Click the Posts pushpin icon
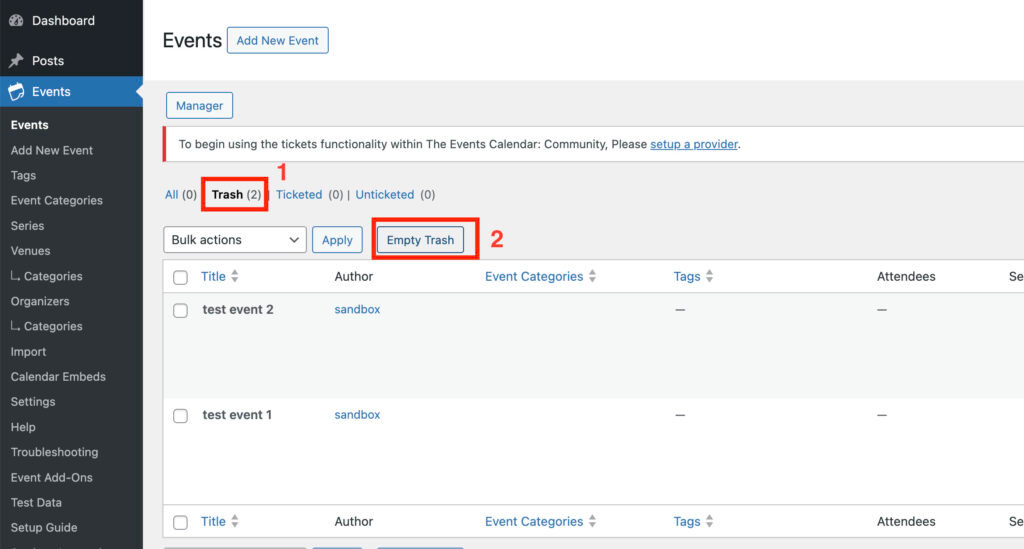Viewport: 1024px width, 549px height. tap(16, 61)
